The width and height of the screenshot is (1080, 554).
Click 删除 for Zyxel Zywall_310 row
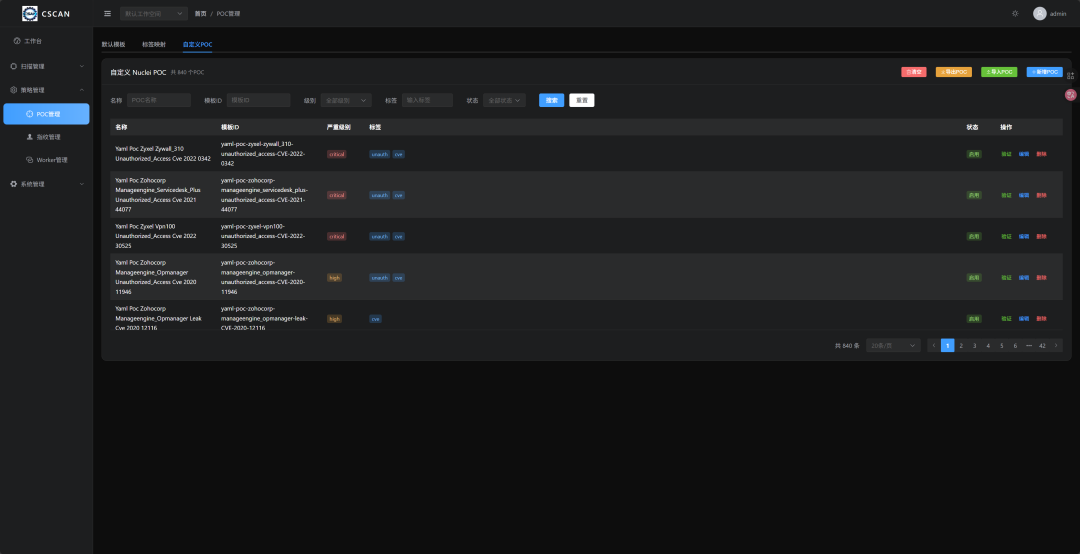1041,154
